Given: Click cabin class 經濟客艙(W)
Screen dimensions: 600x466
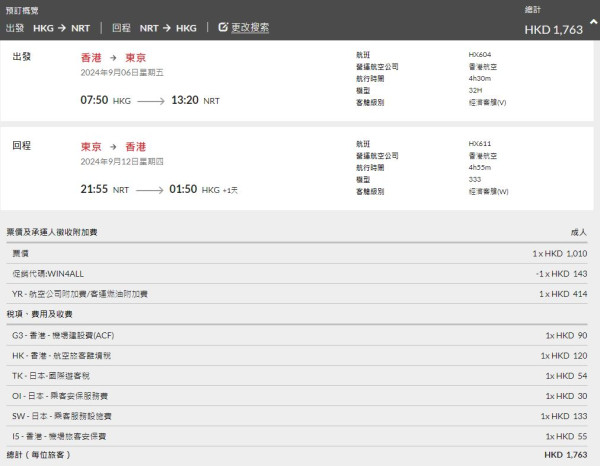Looking at the screenshot, I should pos(488,192).
